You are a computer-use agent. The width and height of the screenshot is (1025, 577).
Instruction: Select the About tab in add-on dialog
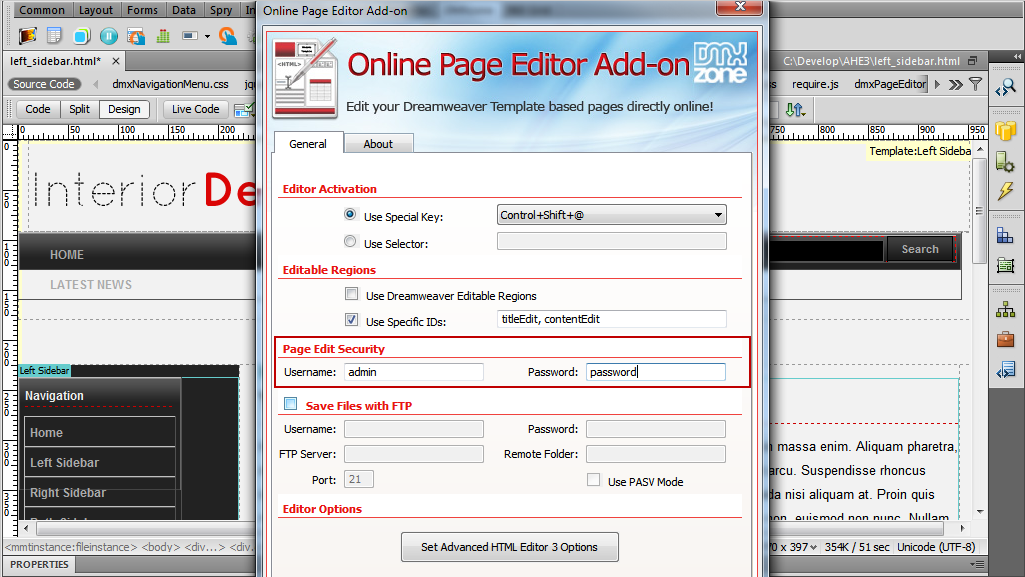click(378, 144)
